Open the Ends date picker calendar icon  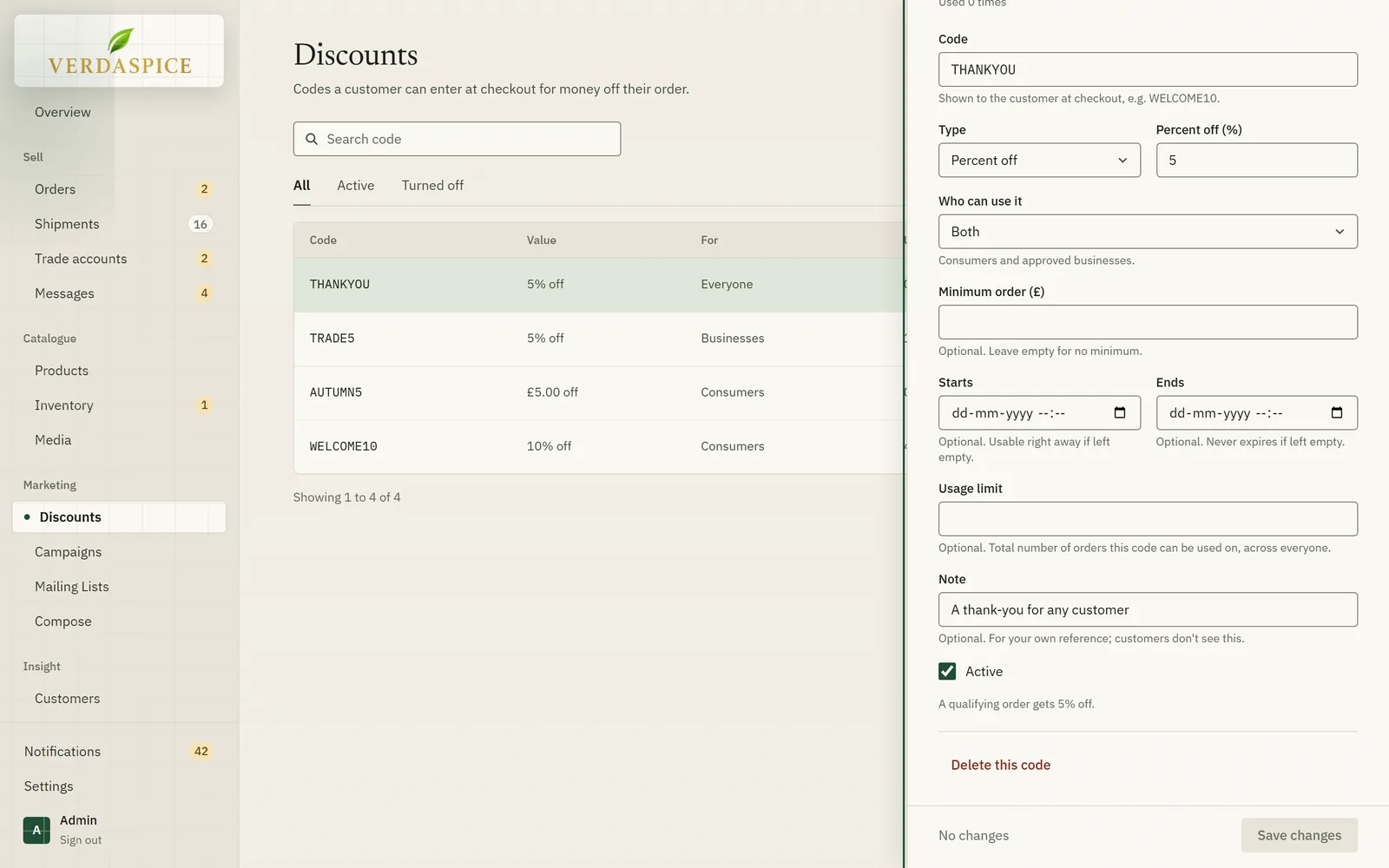click(x=1337, y=413)
